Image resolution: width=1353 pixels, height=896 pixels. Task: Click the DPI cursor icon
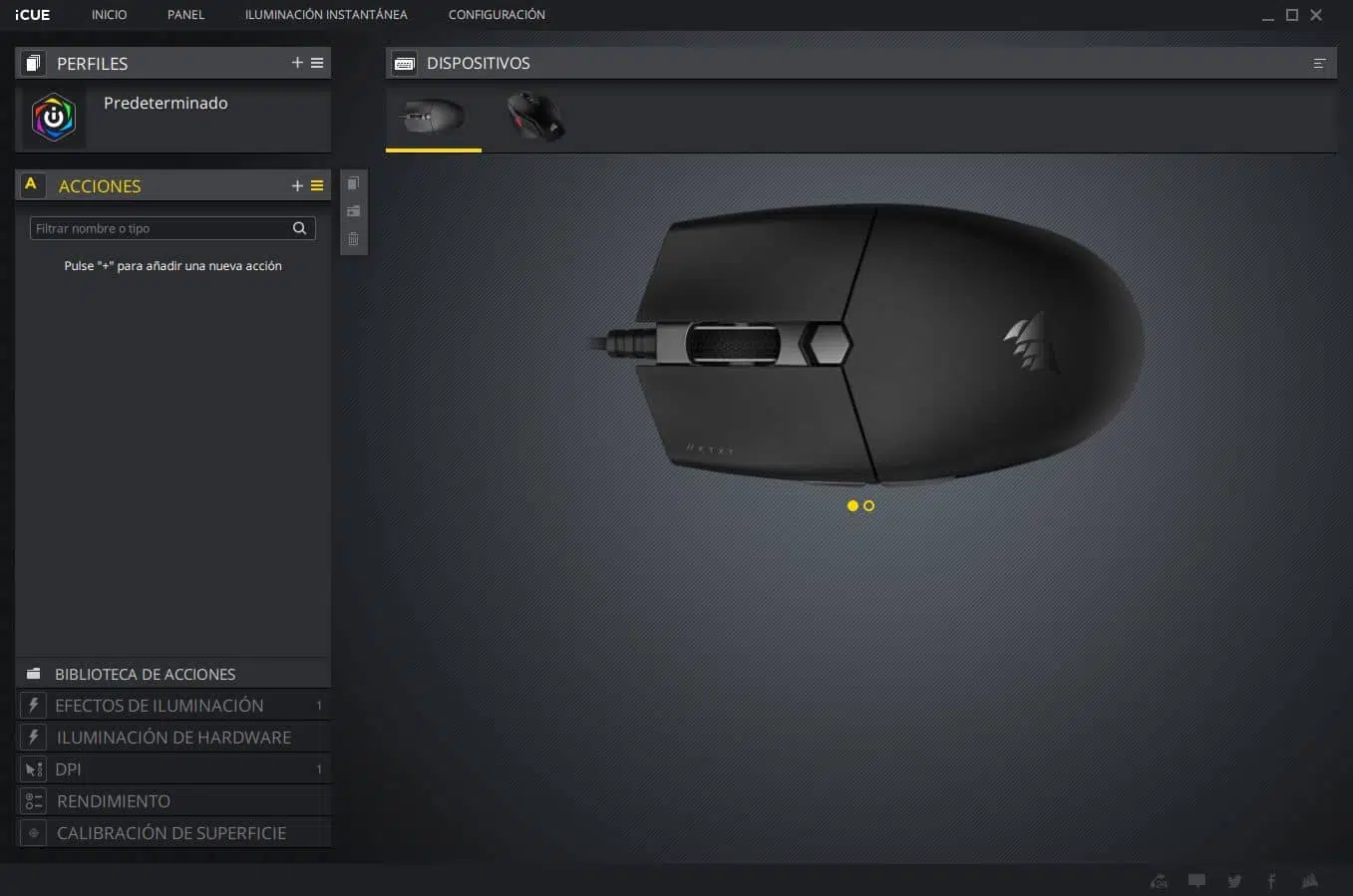(x=34, y=769)
